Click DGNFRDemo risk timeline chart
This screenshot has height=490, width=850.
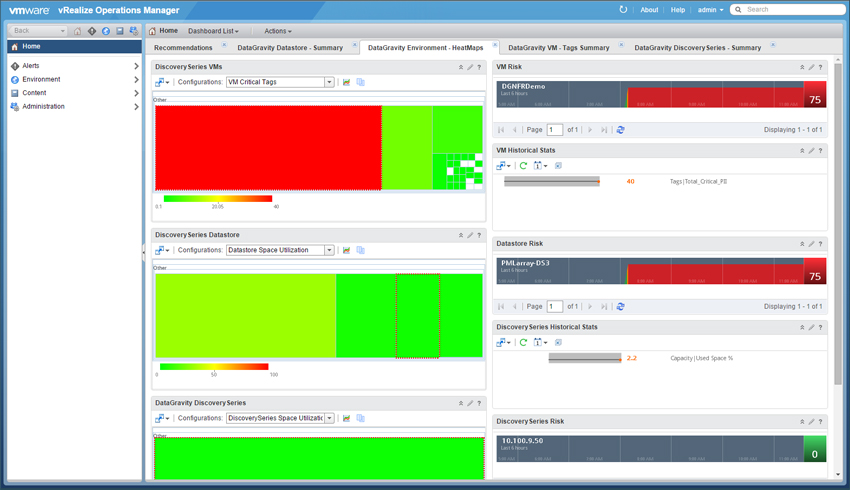[650, 94]
